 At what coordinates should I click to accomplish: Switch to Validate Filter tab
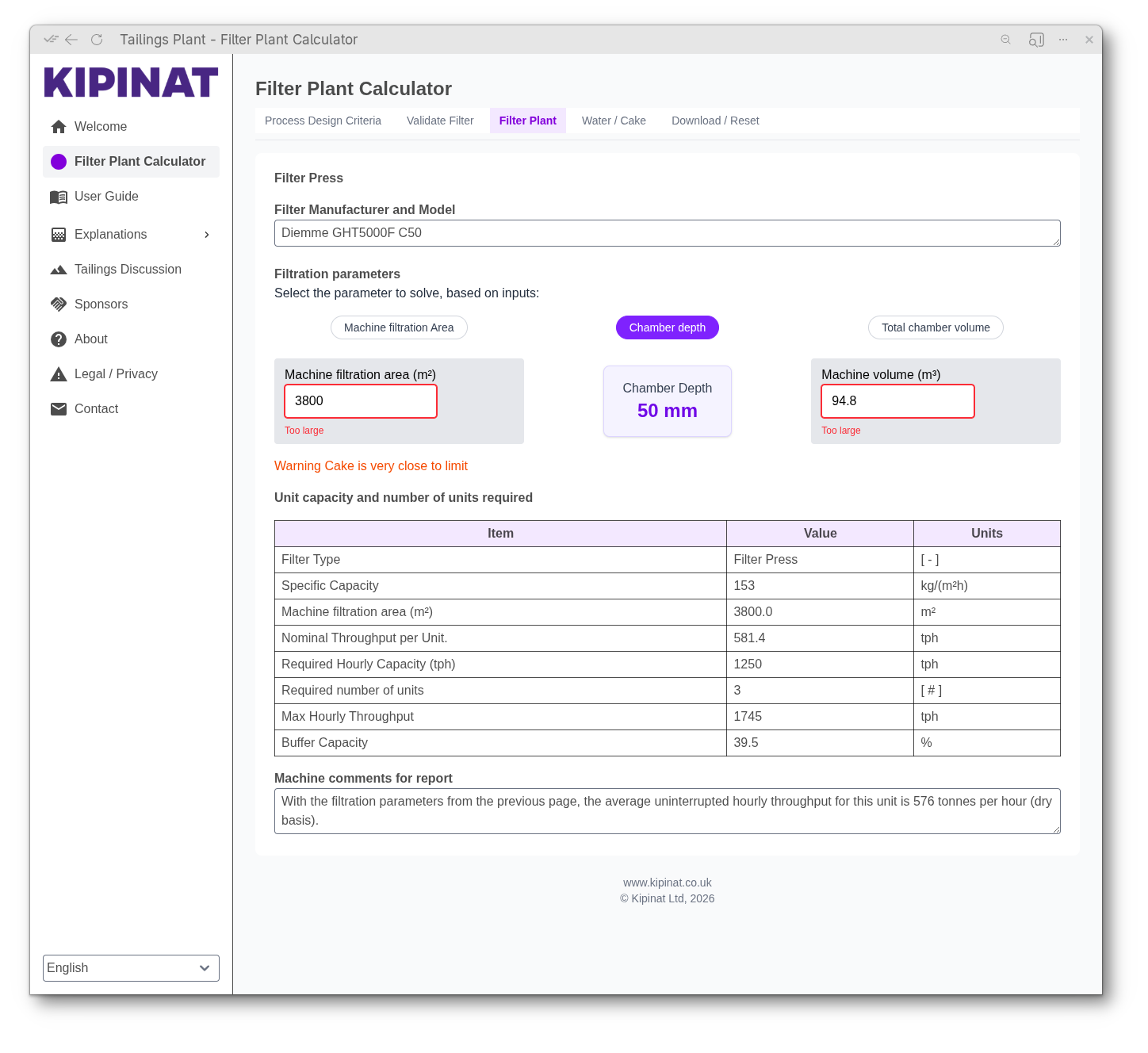440,121
